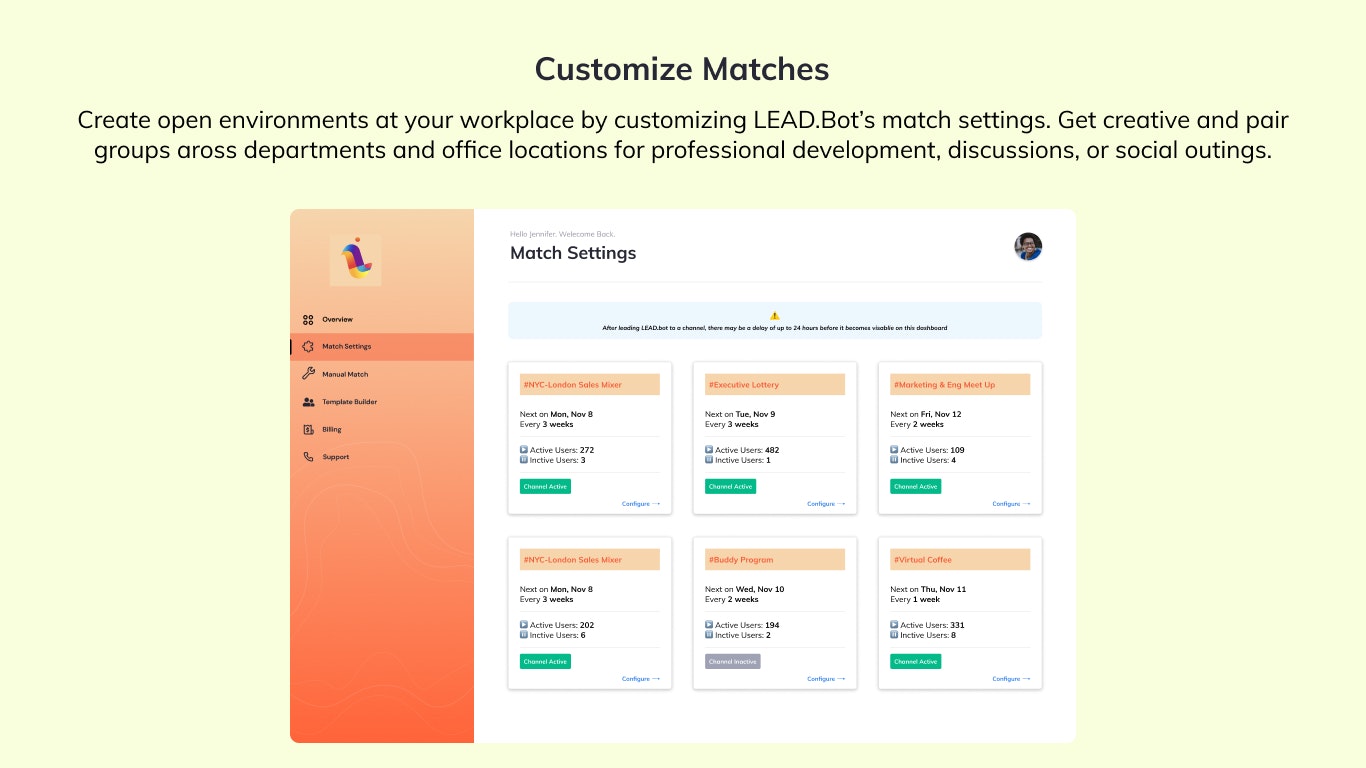Open Configure link for Marketing & Eng Meet Up
This screenshot has width=1366, height=768.
1011,504
